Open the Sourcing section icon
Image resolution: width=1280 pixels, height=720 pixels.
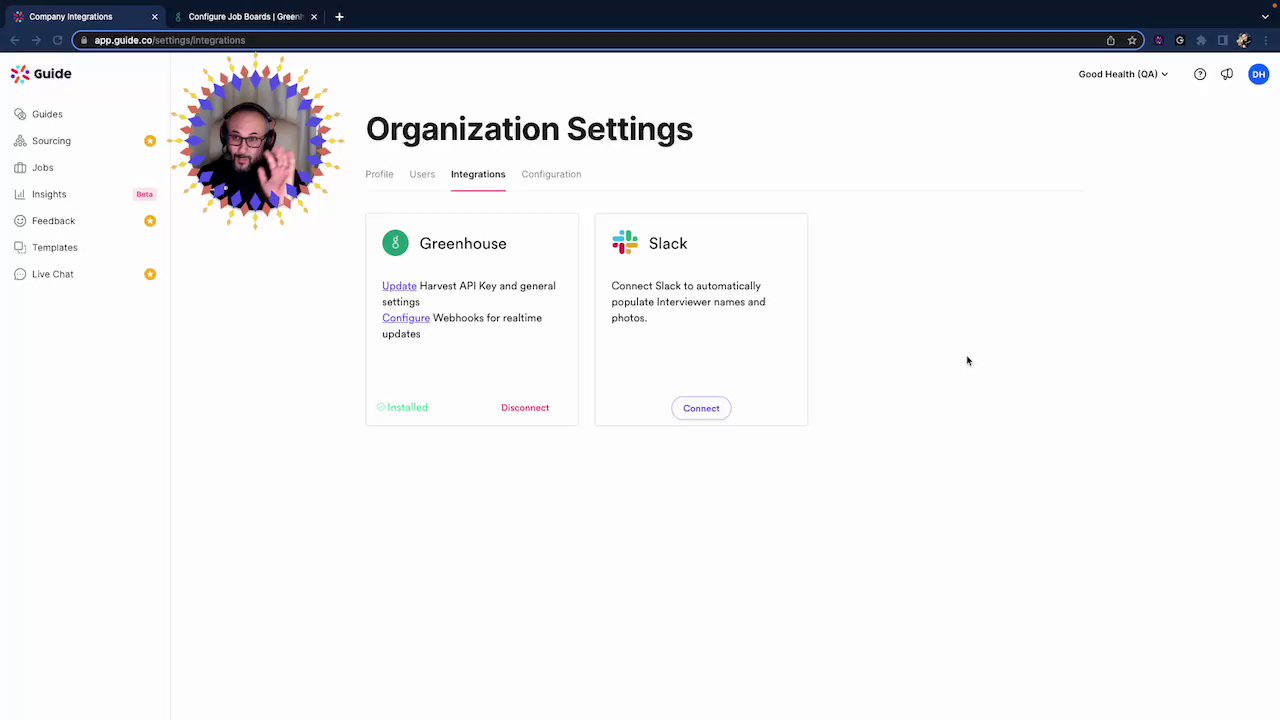pos(20,141)
